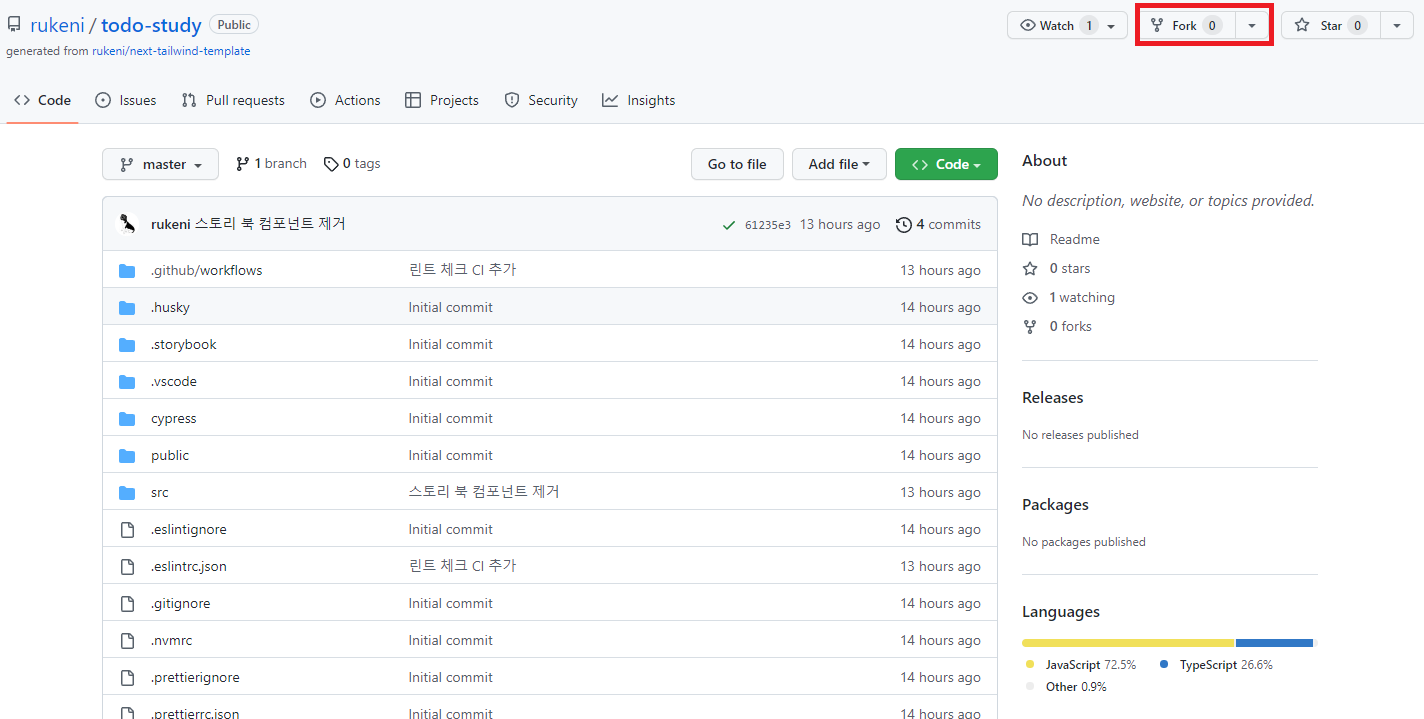This screenshot has width=1424, height=719.
Task: Click the JavaScript 72.5% language entry
Action: click(1080, 664)
